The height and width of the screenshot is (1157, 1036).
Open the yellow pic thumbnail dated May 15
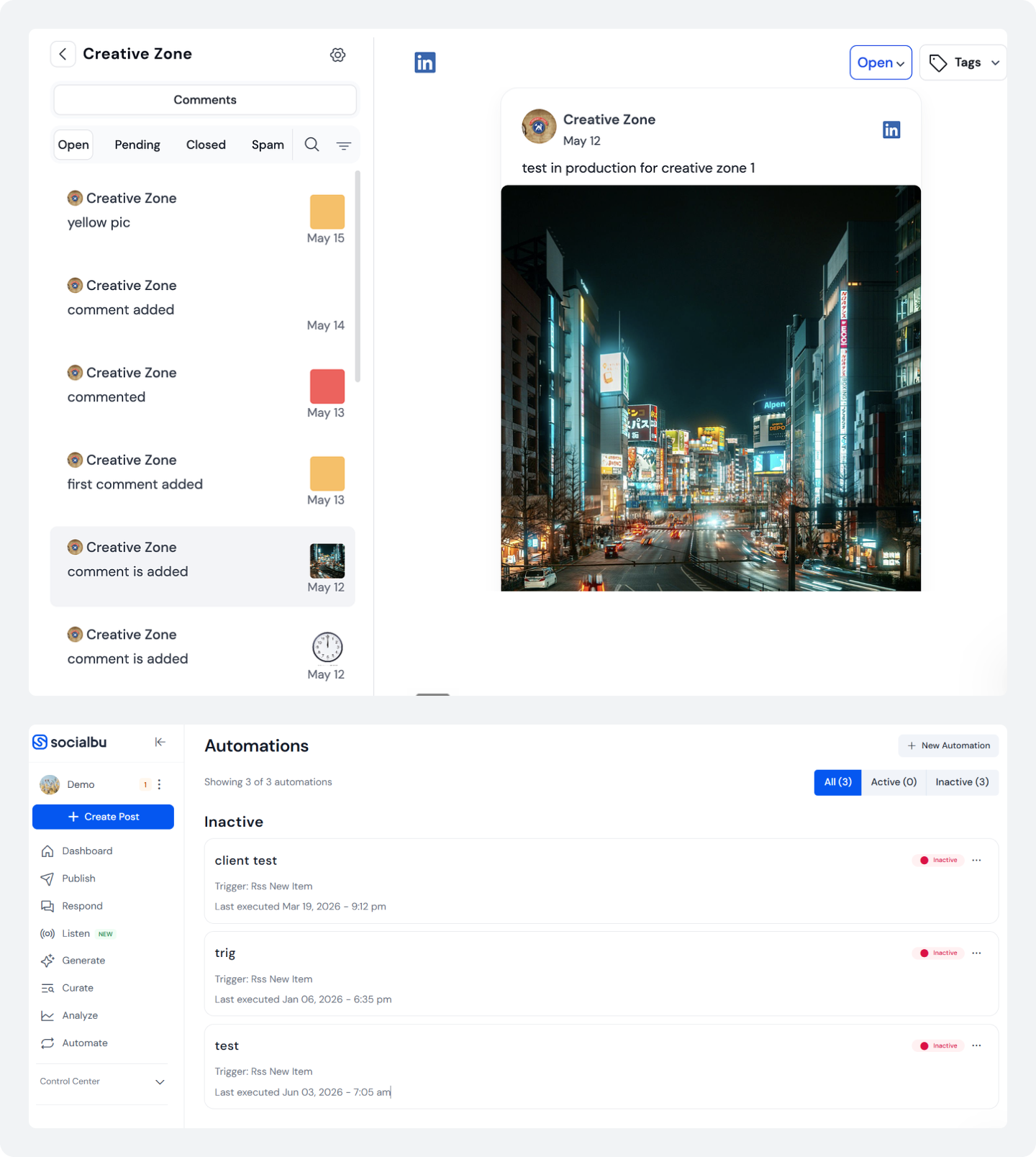(x=327, y=212)
